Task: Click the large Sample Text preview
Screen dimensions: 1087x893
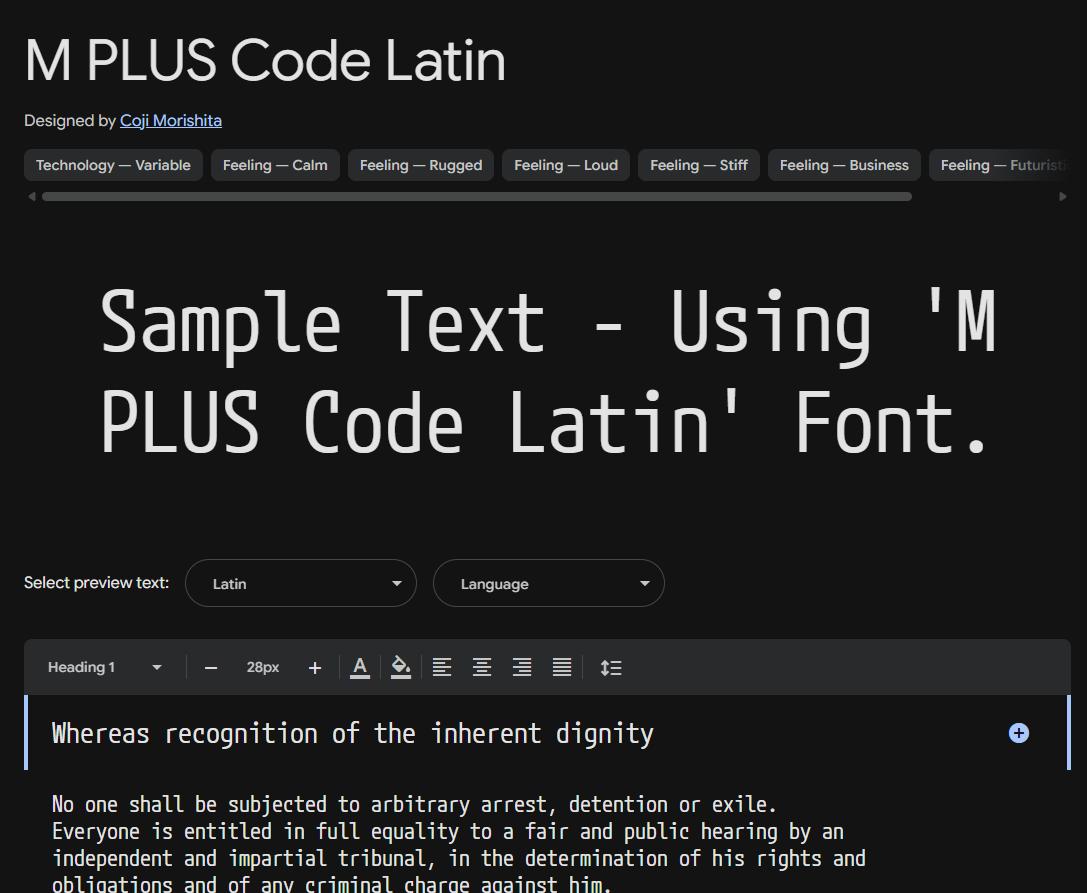Action: tap(548, 372)
